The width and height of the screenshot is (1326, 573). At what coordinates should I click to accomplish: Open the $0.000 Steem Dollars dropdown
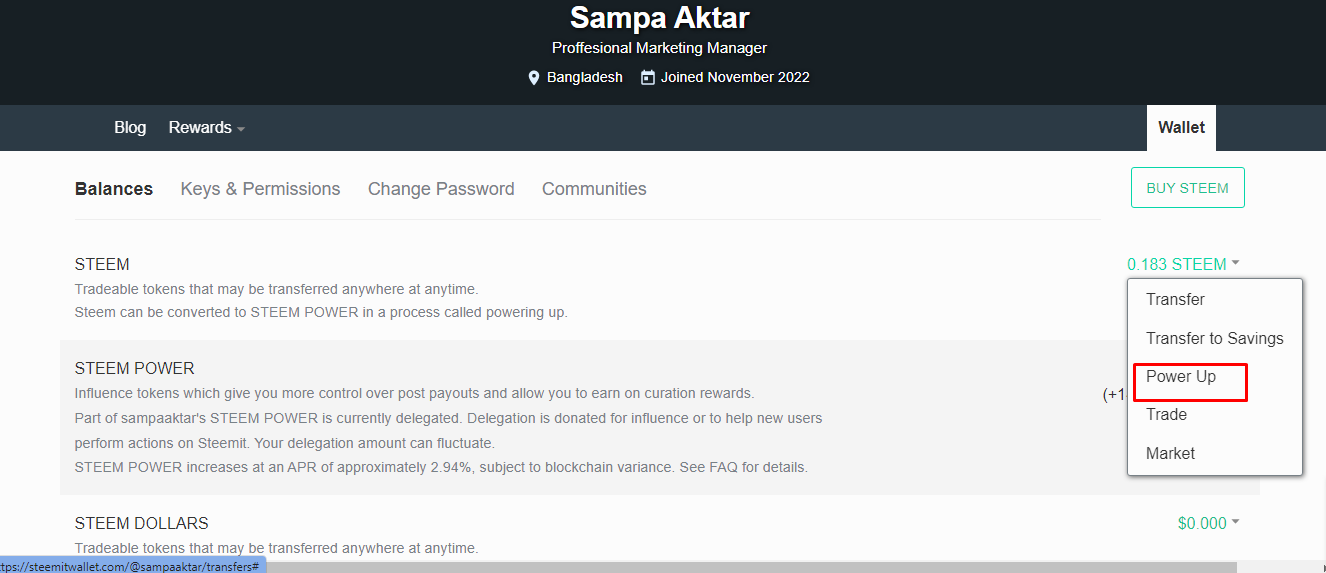click(1209, 523)
